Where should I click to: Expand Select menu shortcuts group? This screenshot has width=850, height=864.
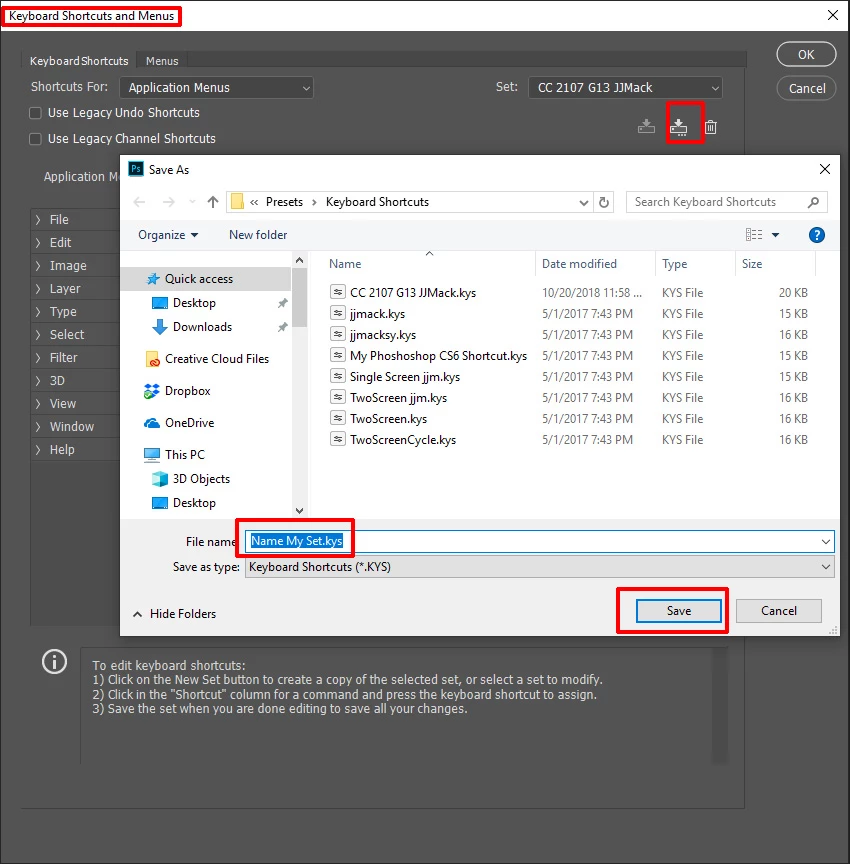tap(38, 335)
